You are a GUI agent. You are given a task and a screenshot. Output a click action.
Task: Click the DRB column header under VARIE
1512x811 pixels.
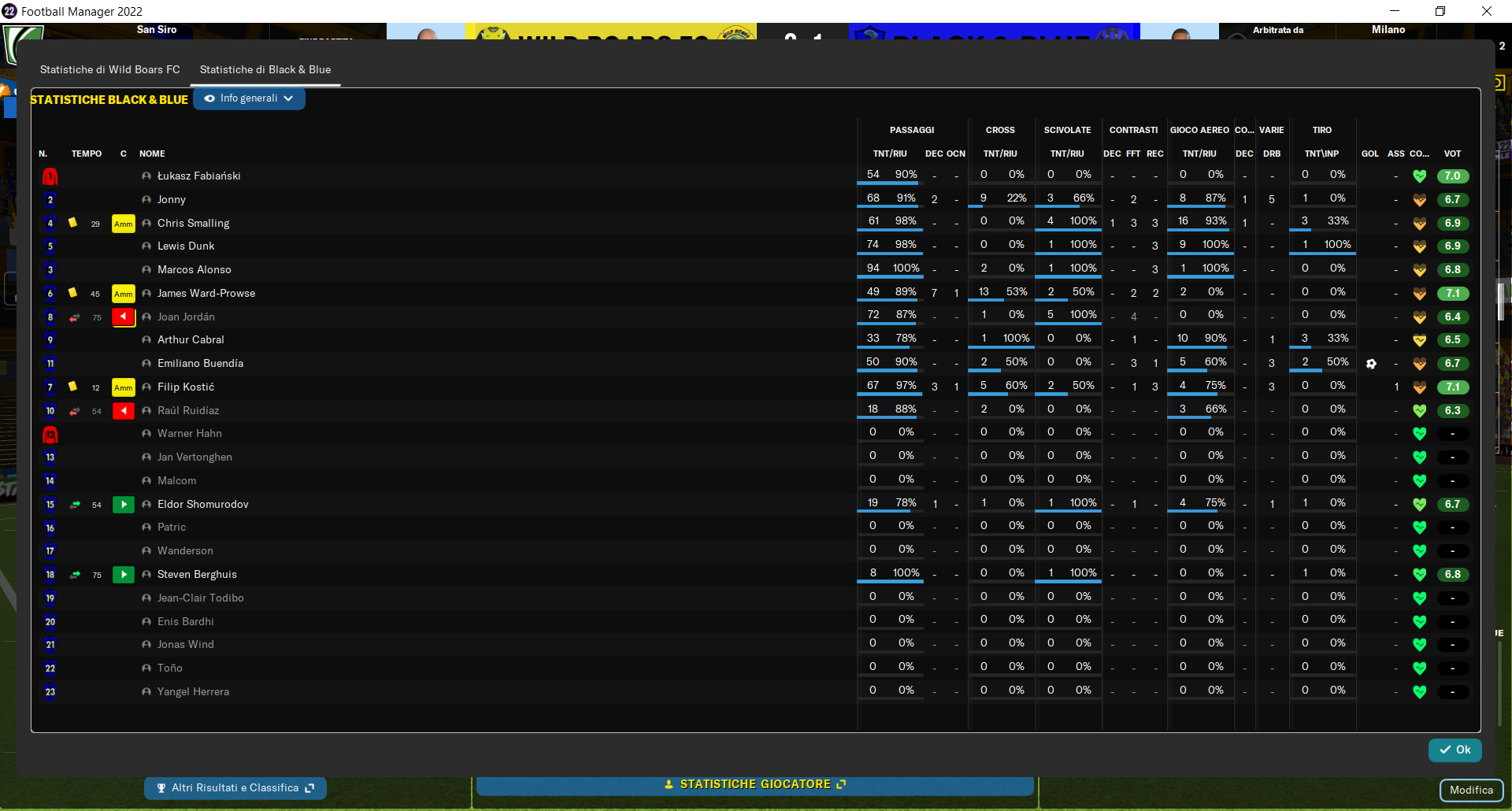click(x=1272, y=154)
